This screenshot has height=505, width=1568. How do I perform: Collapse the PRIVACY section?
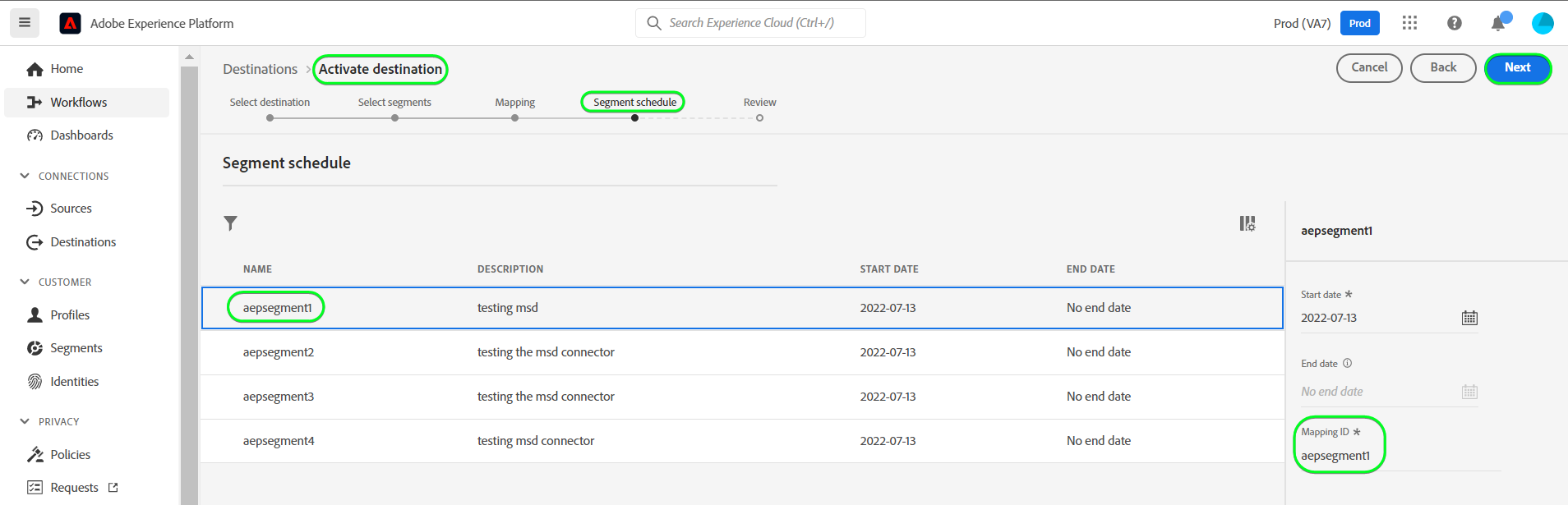tap(25, 421)
